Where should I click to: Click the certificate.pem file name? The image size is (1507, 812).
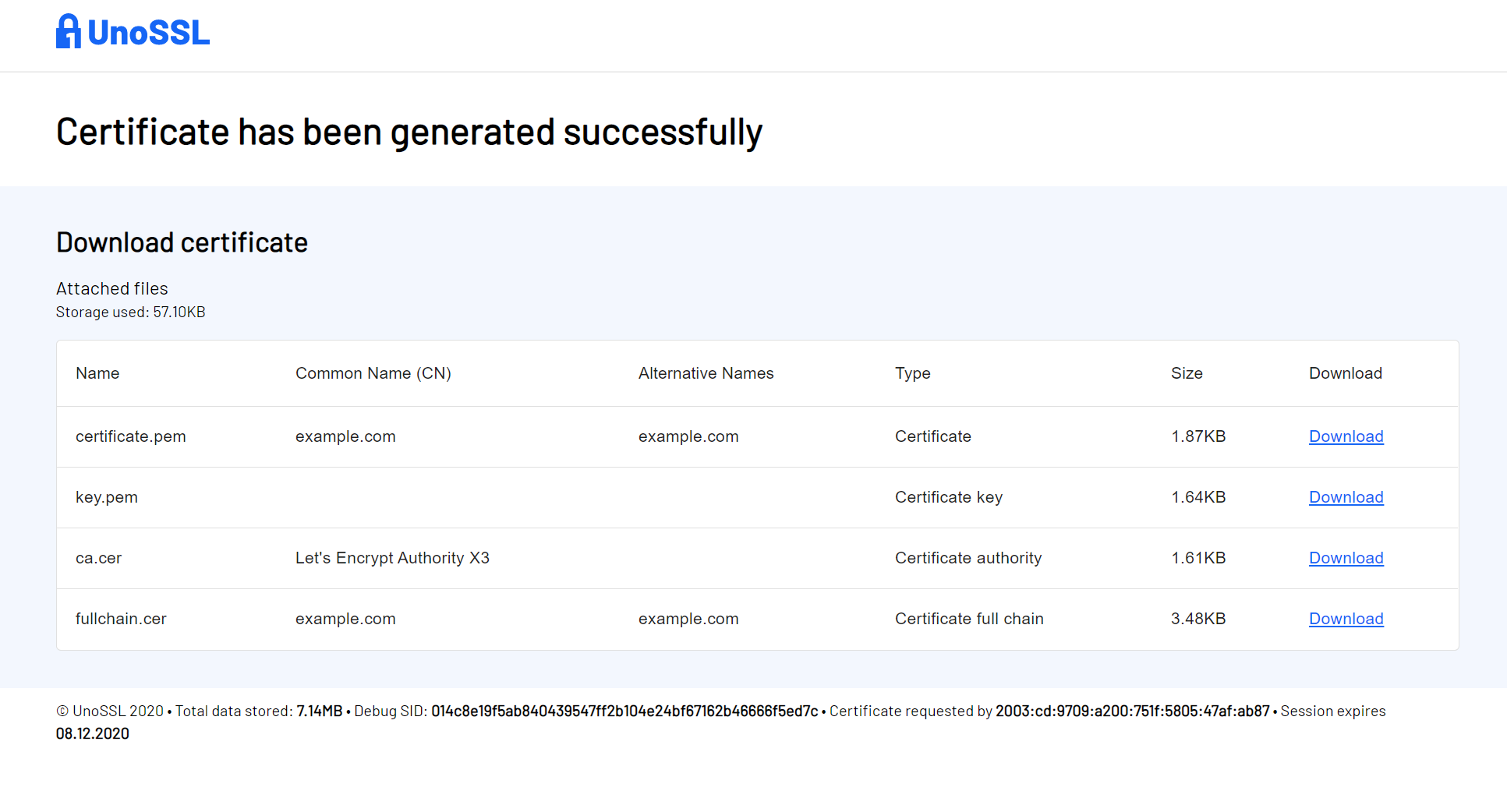pos(130,436)
